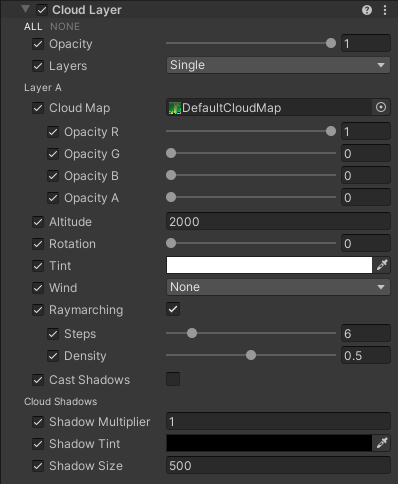The image size is (398, 484).
Task: Open the Cloud Layer three-dot options menu
Action: click(x=385, y=10)
